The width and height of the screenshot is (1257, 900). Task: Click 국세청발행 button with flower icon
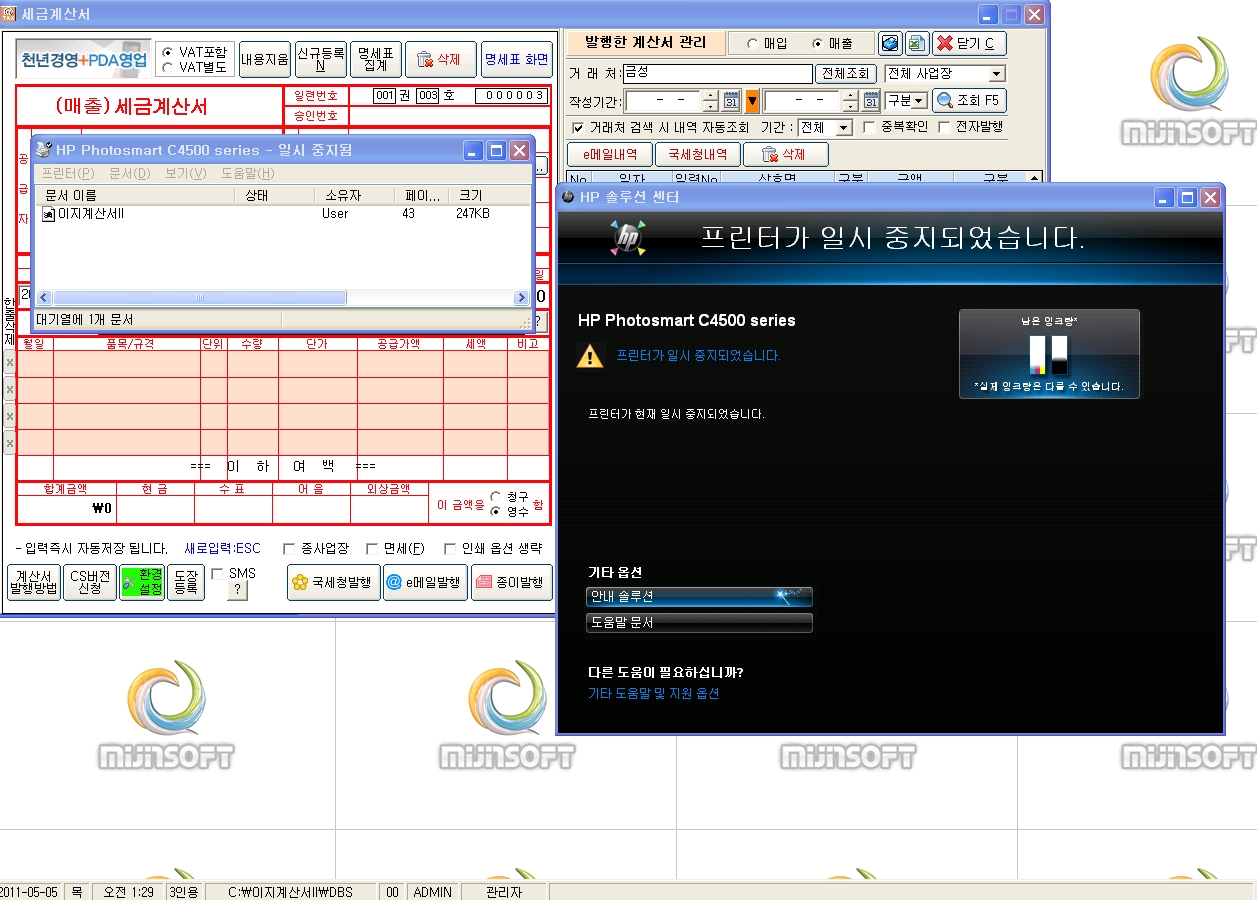(334, 582)
